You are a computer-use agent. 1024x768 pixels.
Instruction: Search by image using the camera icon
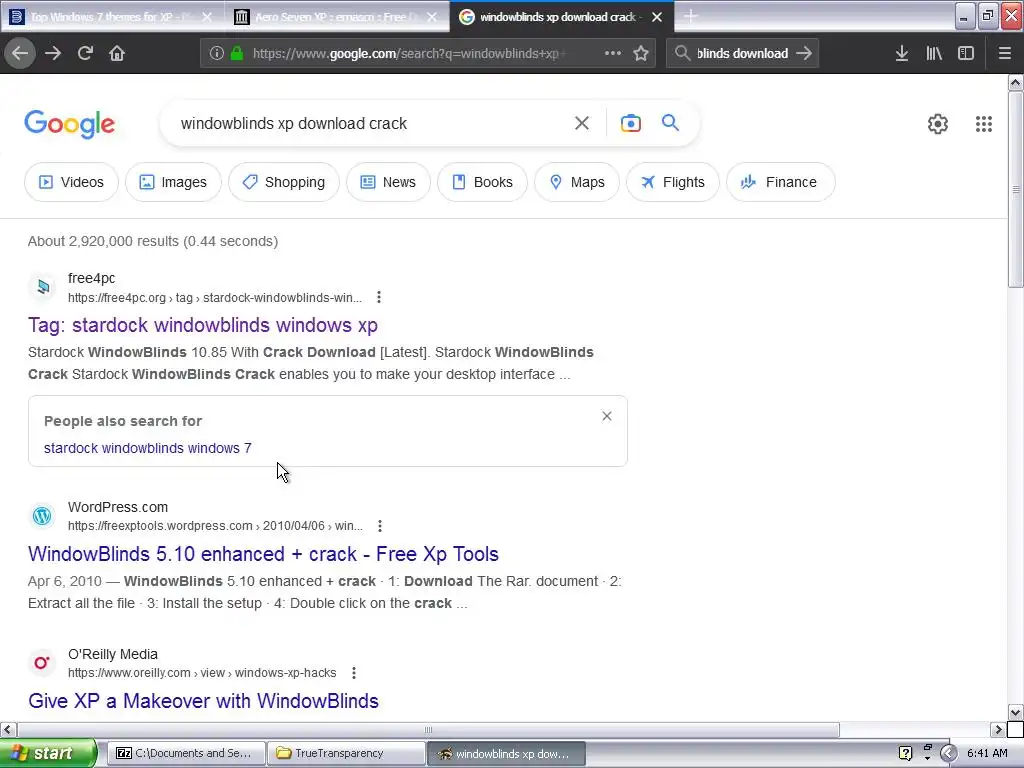(x=631, y=123)
